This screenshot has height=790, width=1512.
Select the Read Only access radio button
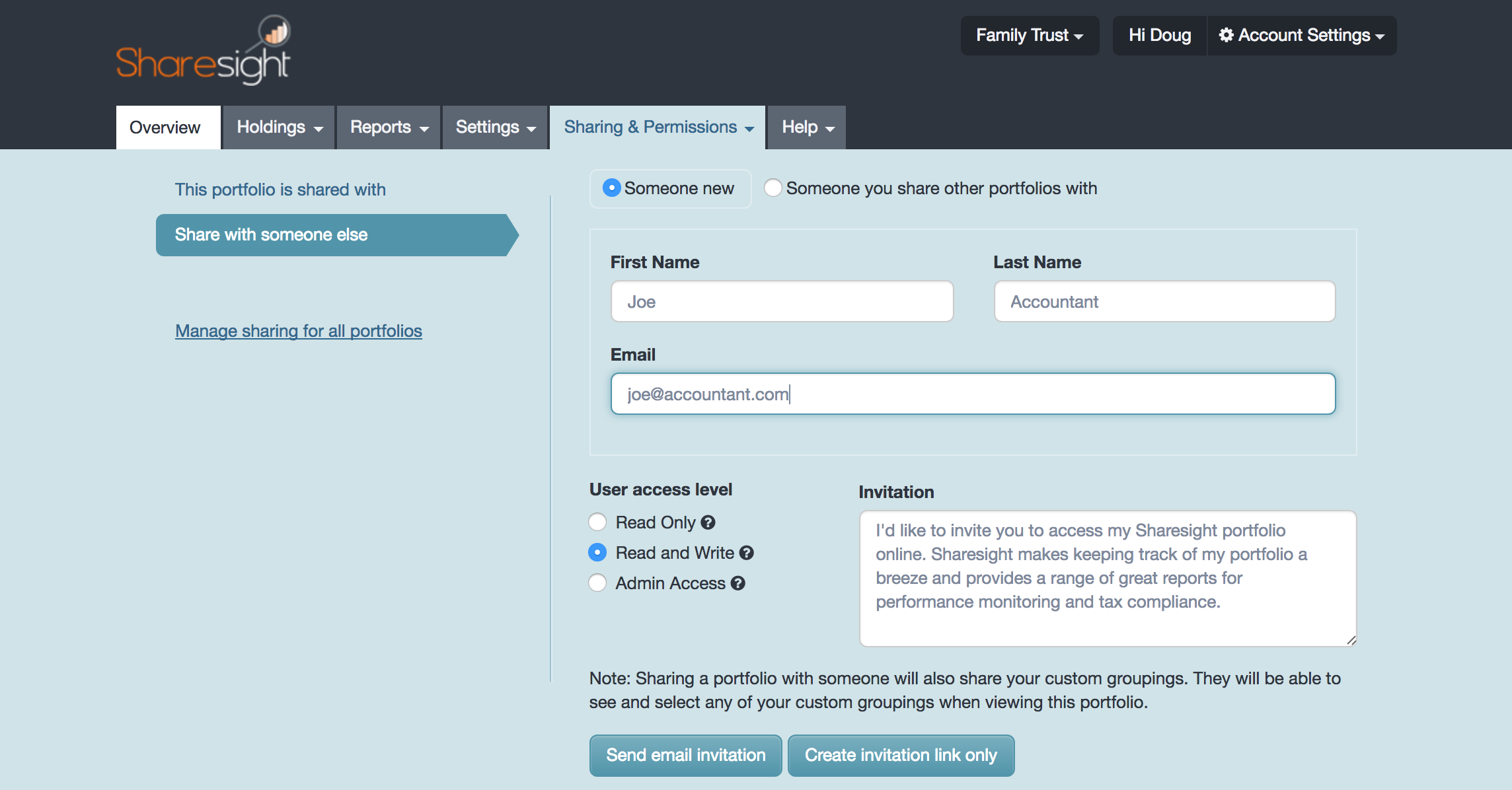coord(597,522)
